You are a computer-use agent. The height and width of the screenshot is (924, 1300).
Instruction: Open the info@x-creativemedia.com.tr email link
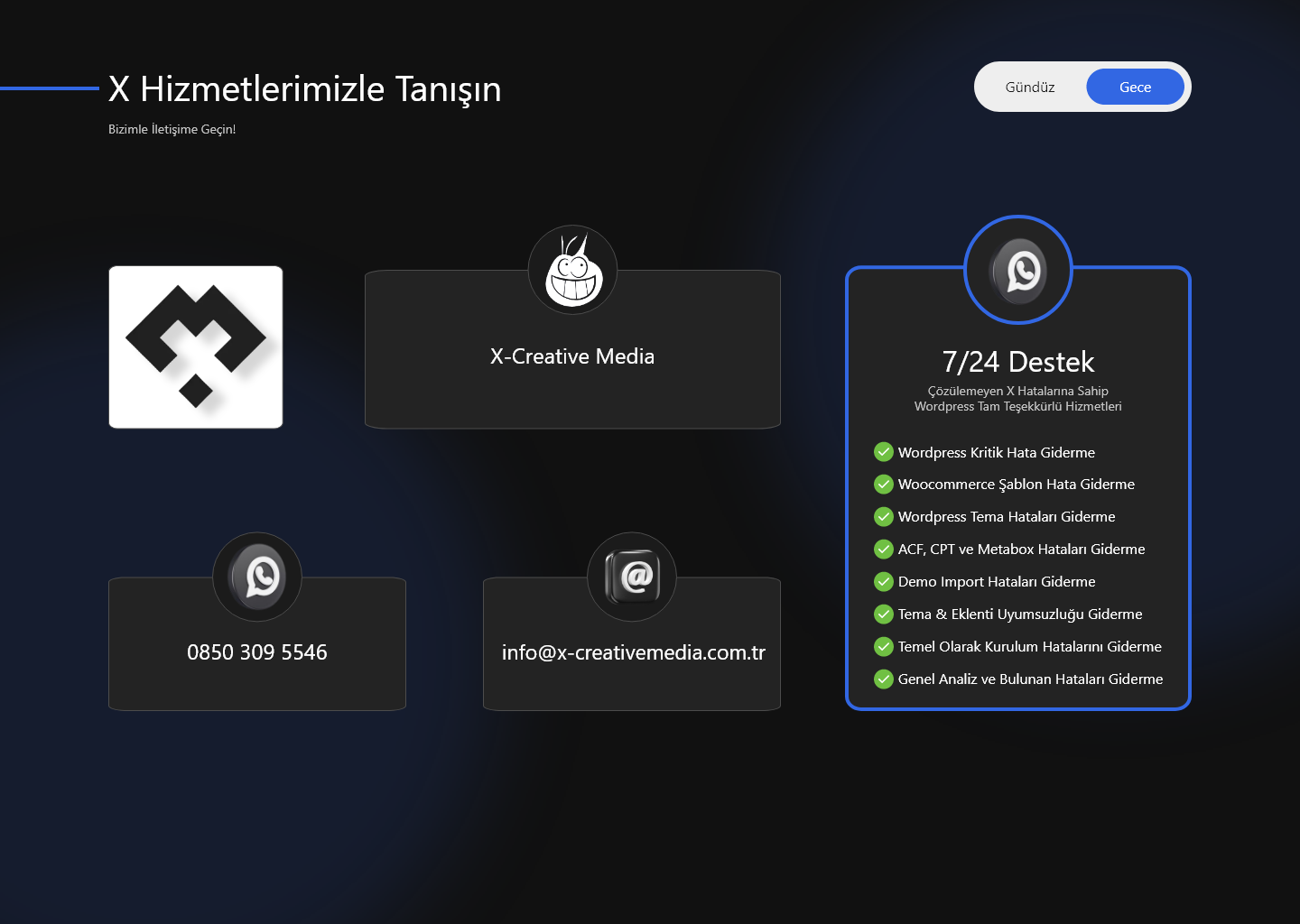click(x=634, y=652)
